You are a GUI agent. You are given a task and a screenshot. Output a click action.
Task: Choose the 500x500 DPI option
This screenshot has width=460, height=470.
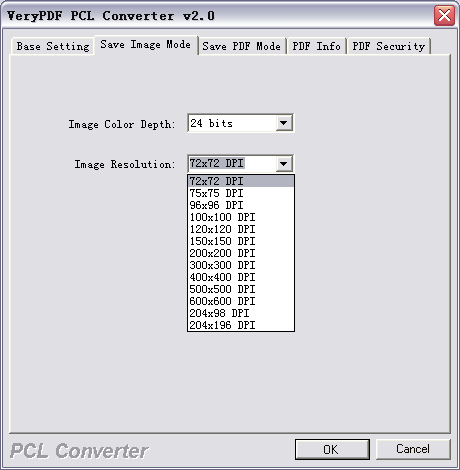(x=241, y=289)
